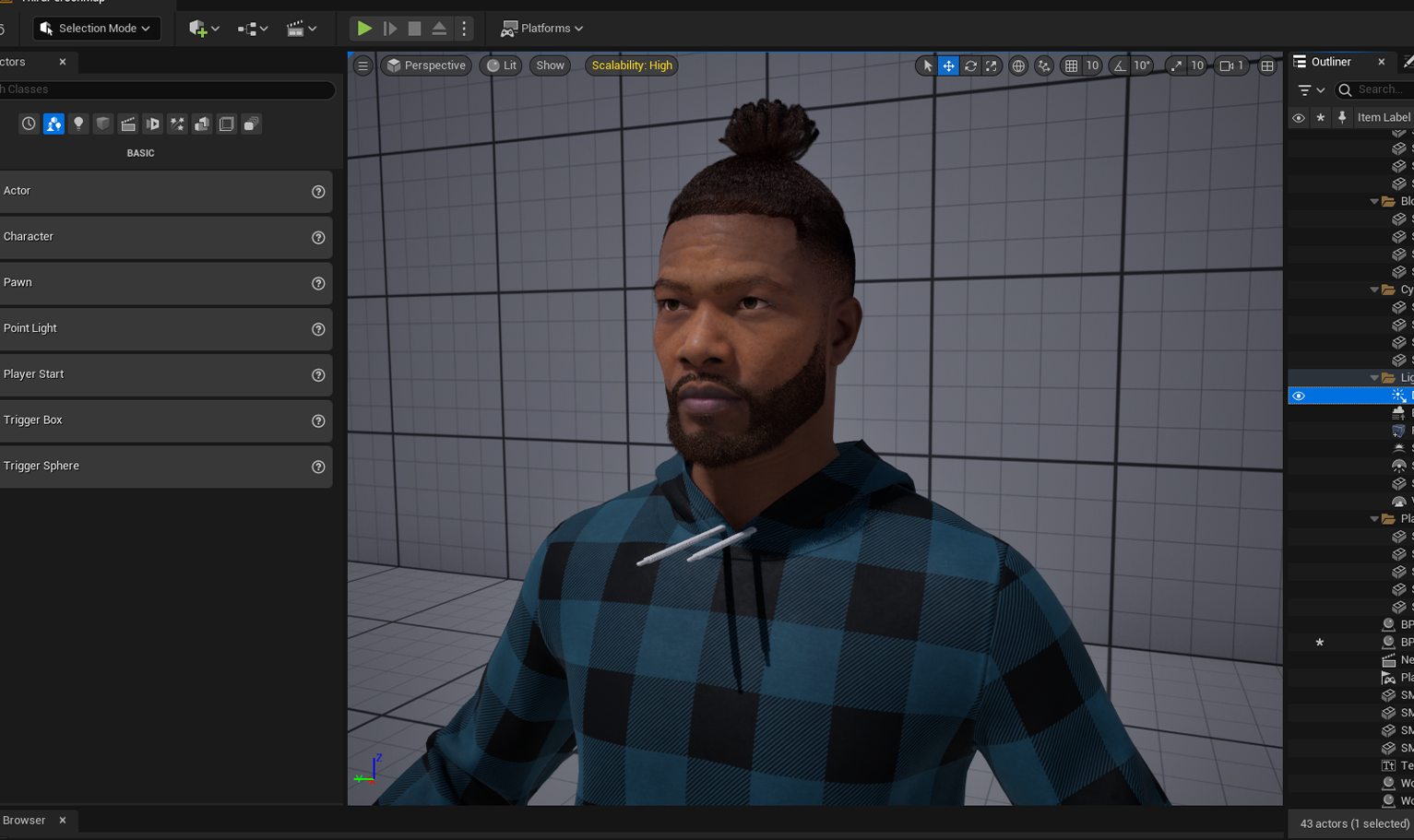This screenshot has height=840, width=1414.
Task: Activate the Scale gizmo tool
Action: (992, 65)
